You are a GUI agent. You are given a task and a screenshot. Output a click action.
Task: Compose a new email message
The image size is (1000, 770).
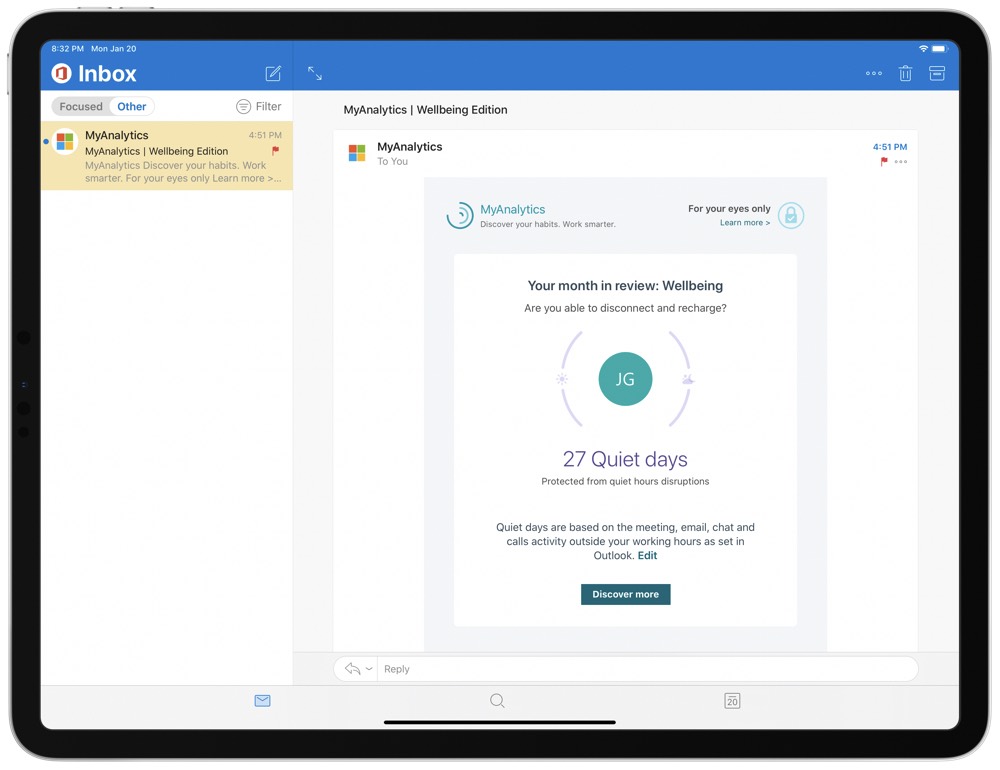pyautogui.click(x=273, y=73)
